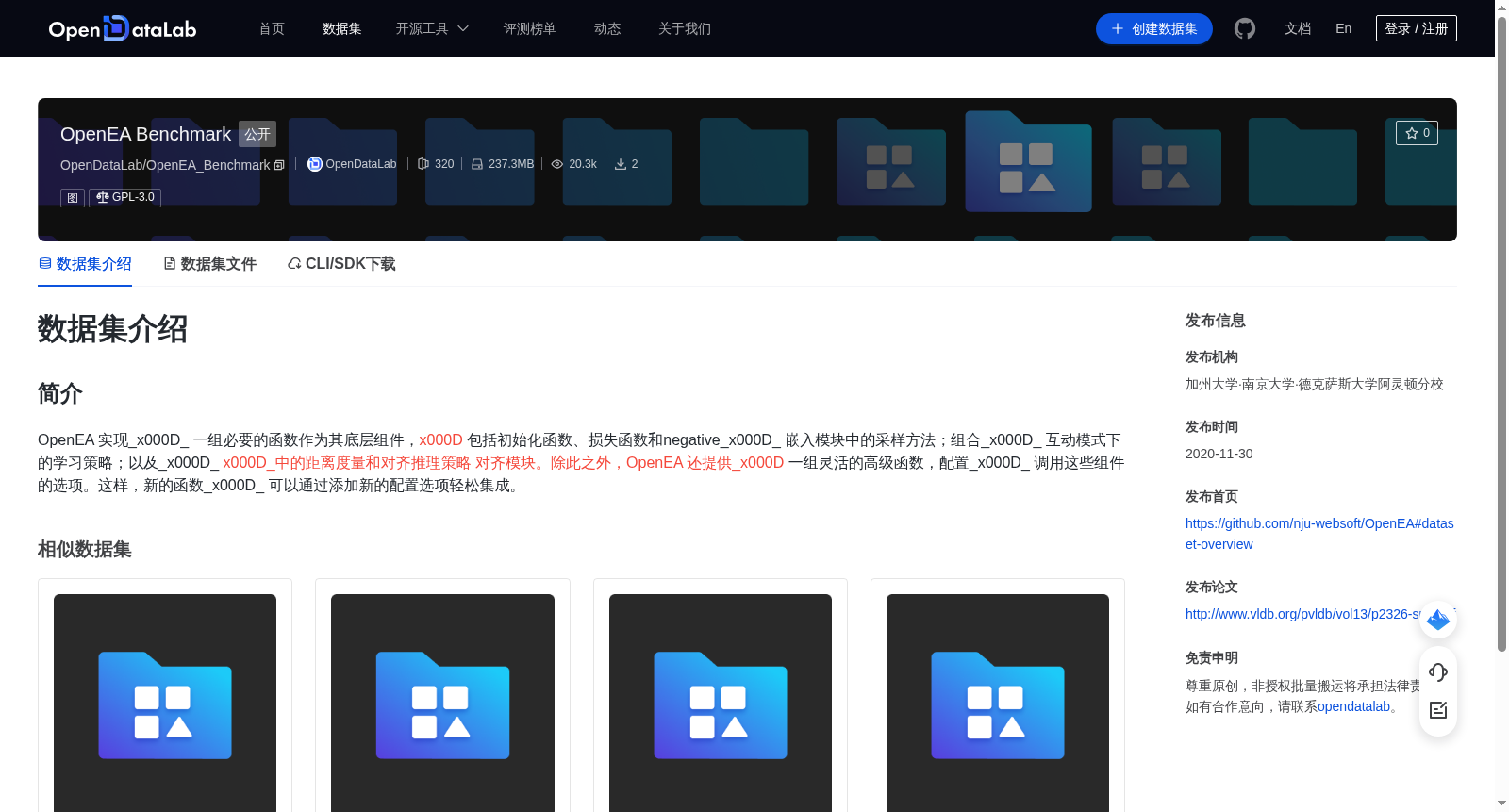This screenshot has height=812, width=1509.
Task: Open the headset customer support icon
Action: 1438,671
